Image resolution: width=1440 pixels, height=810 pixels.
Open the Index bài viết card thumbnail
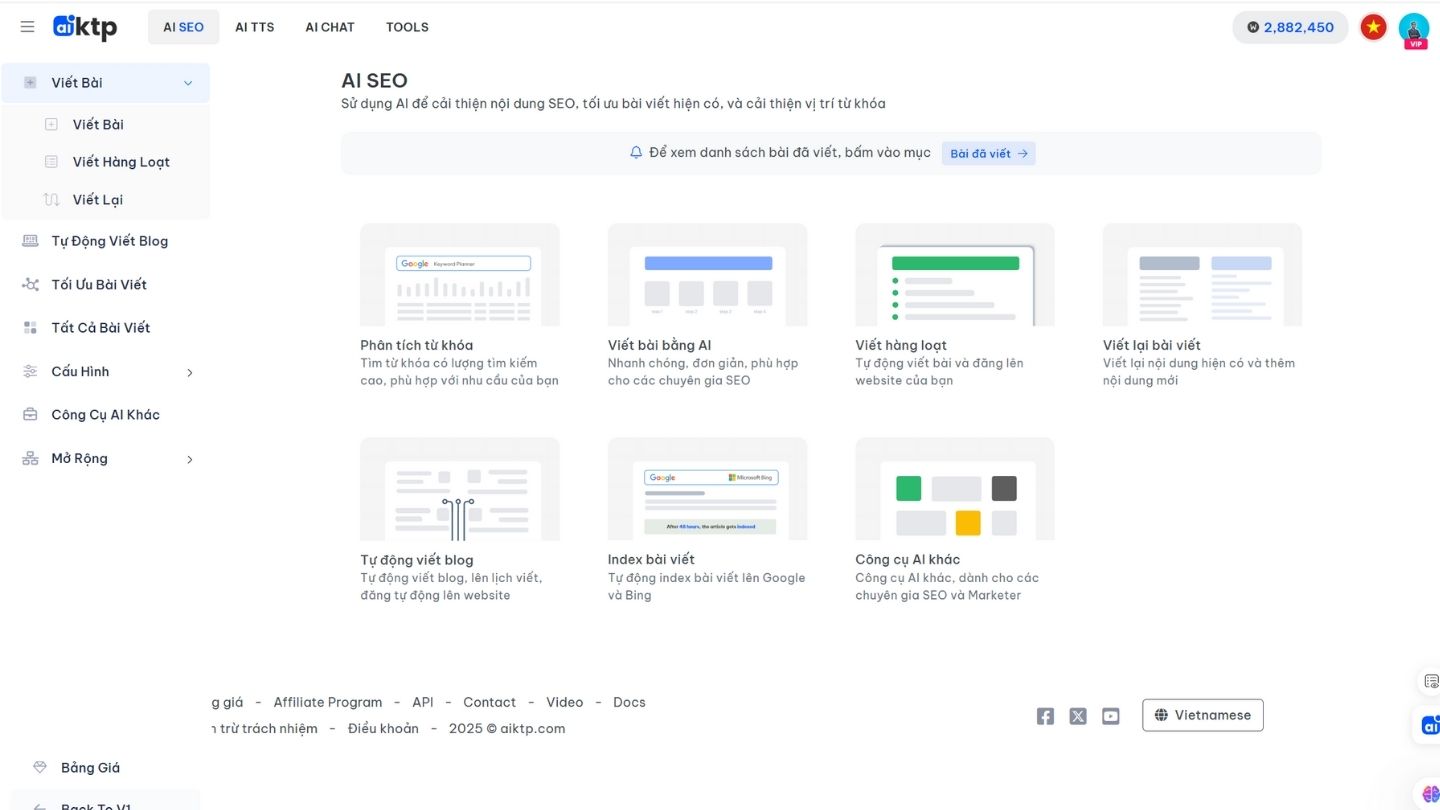[x=707, y=489]
